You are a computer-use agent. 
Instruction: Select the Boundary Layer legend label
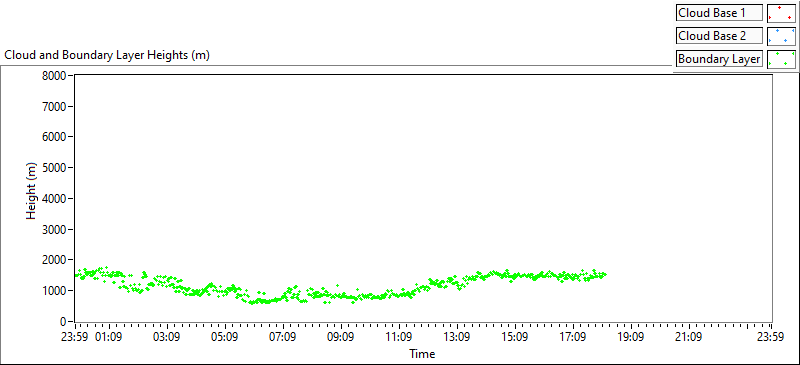pos(719,59)
